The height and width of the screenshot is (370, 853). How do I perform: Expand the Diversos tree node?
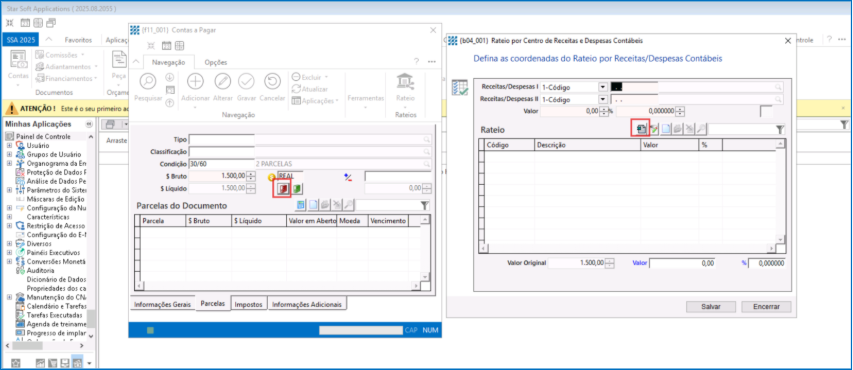[x=9, y=244]
